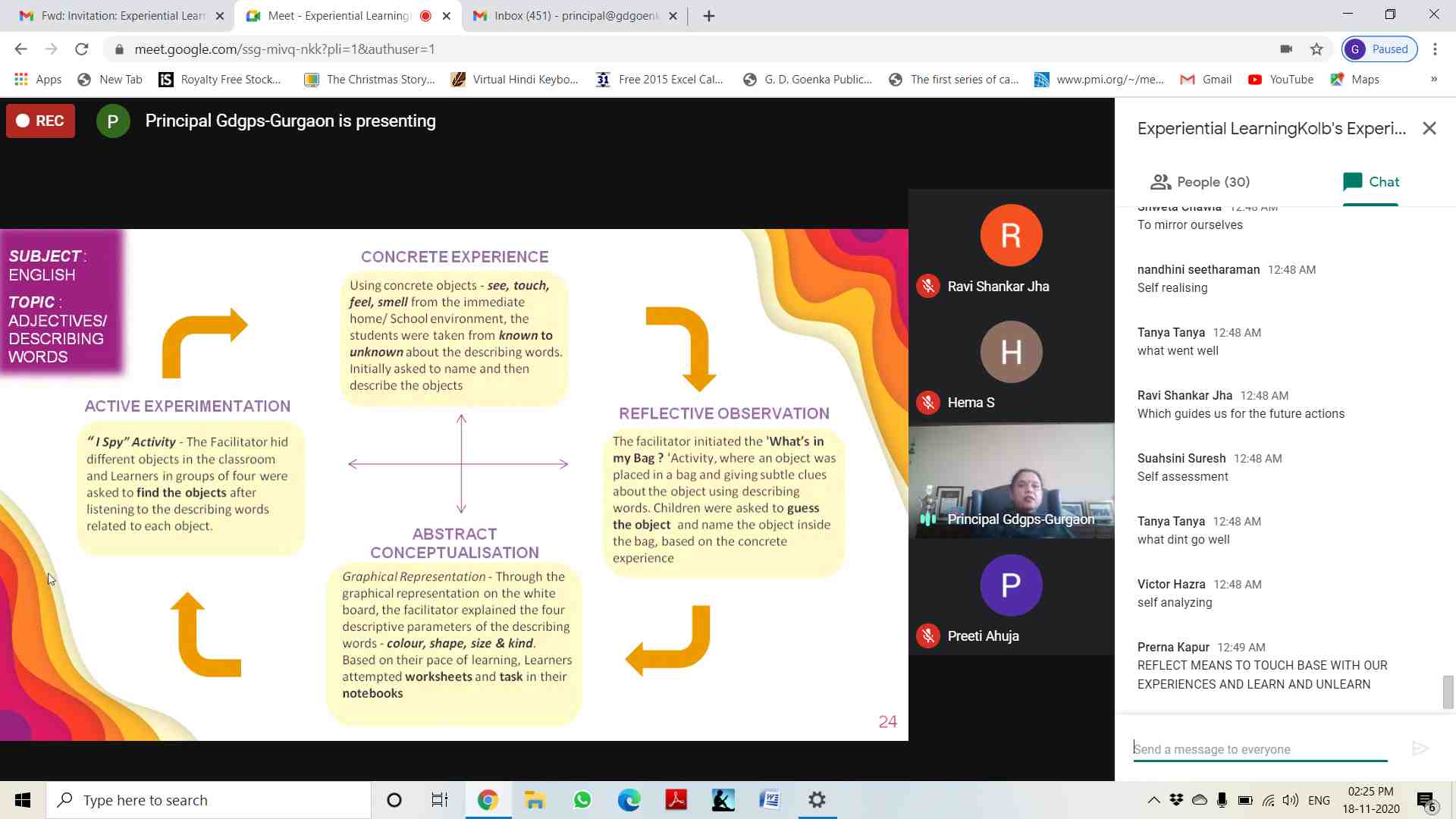The width and height of the screenshot is (1456, 819).
Task: Open the G. D. Goenka Public bookmark
Action: tap(808, 80)
